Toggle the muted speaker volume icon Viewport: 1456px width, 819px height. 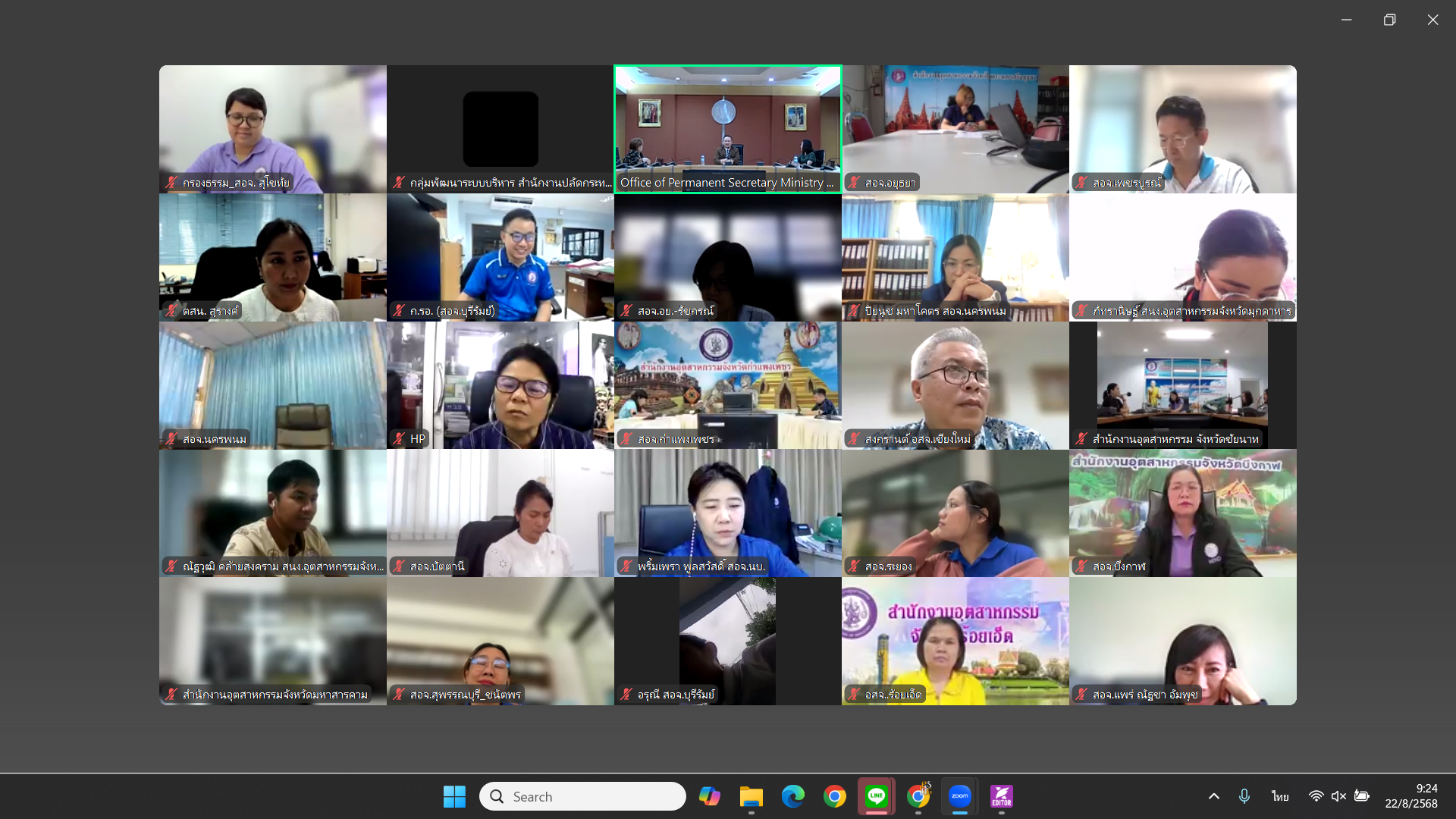point(1338,796)
